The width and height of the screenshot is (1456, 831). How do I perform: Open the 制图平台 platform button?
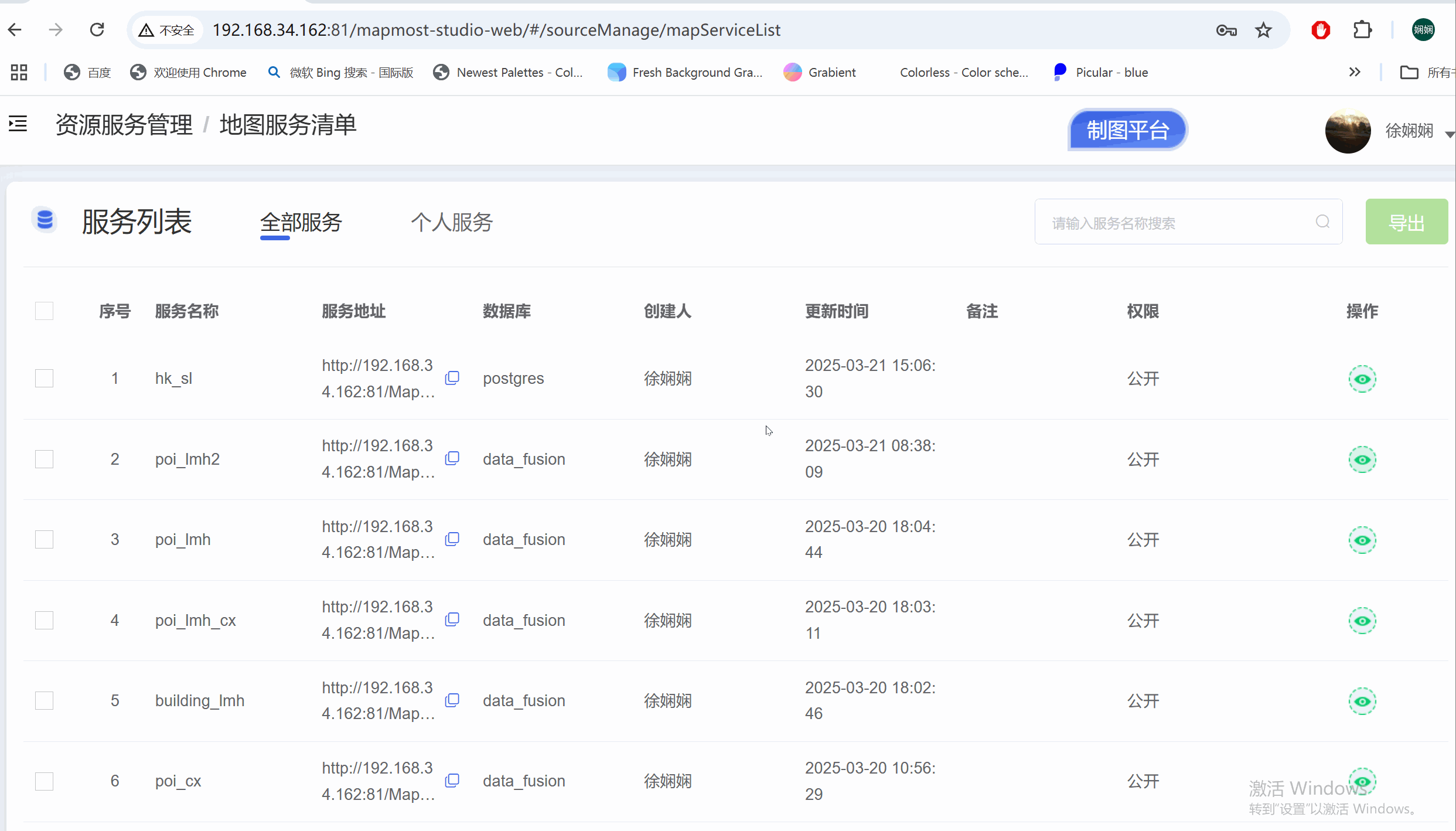[1127, 130]
